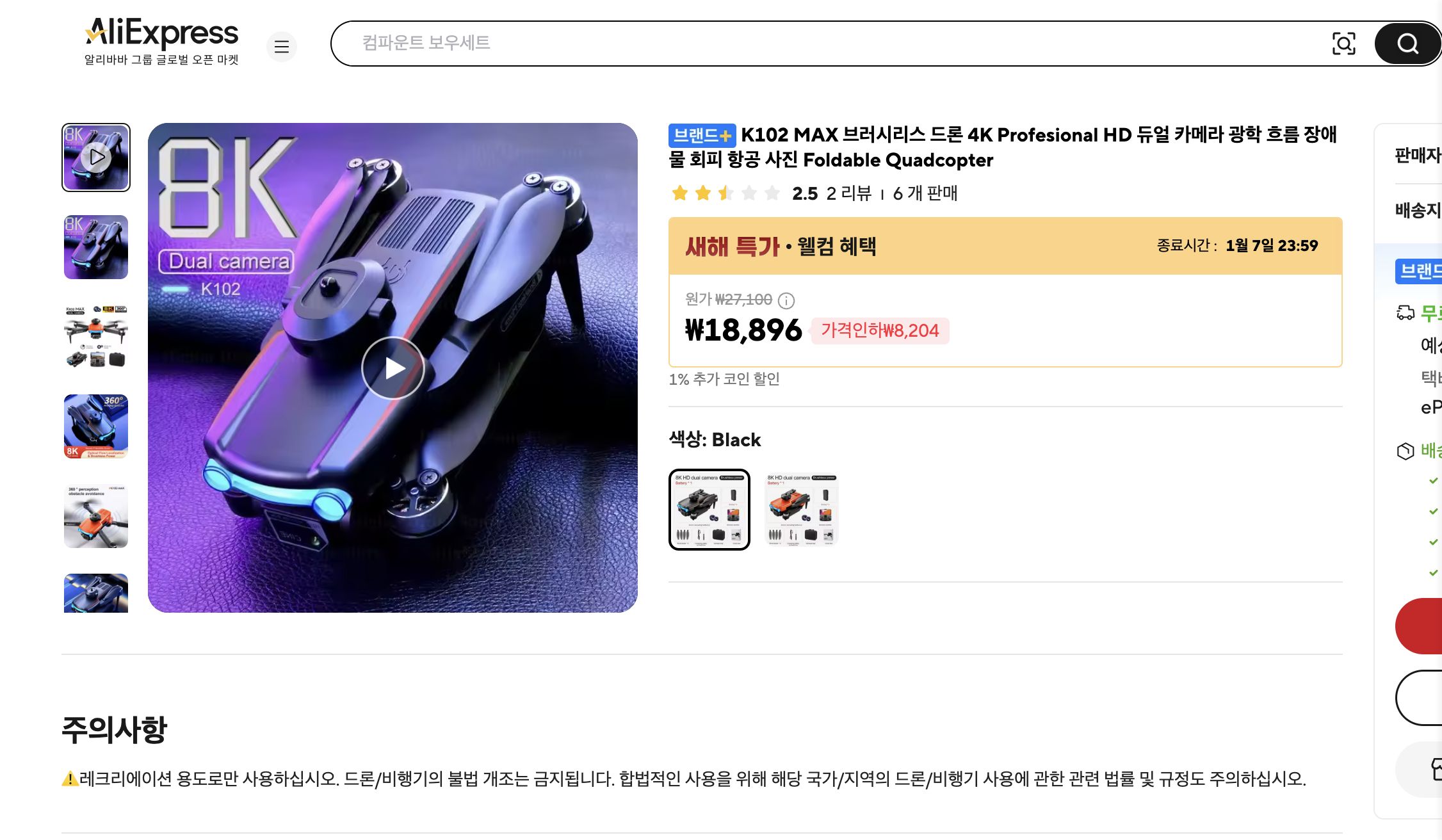Open the 2 리뷰 reviews link

[848, 193]
